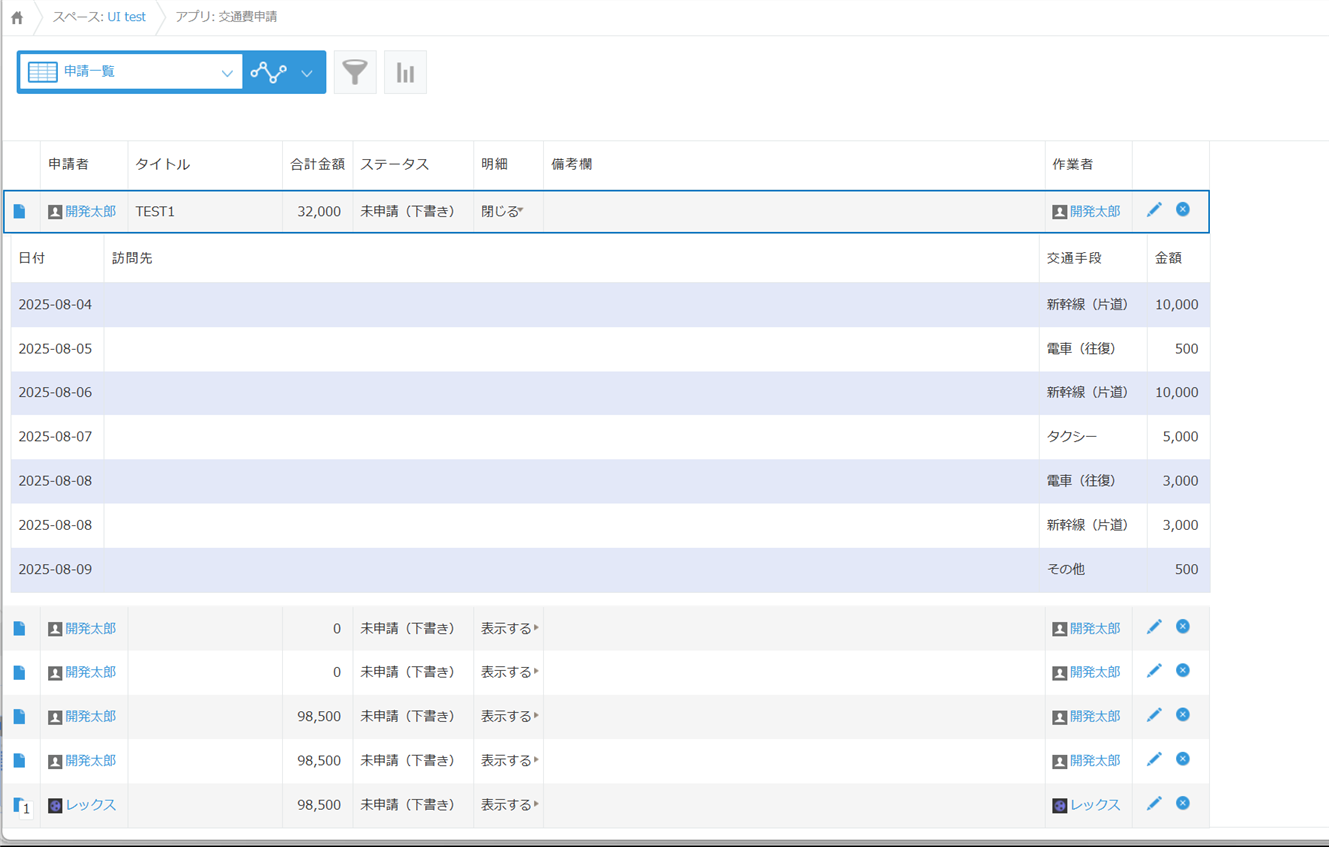The height and width of the screenshot is (847, 1329).
Task: Open the UI test space link
Action: tap(127, 17)
